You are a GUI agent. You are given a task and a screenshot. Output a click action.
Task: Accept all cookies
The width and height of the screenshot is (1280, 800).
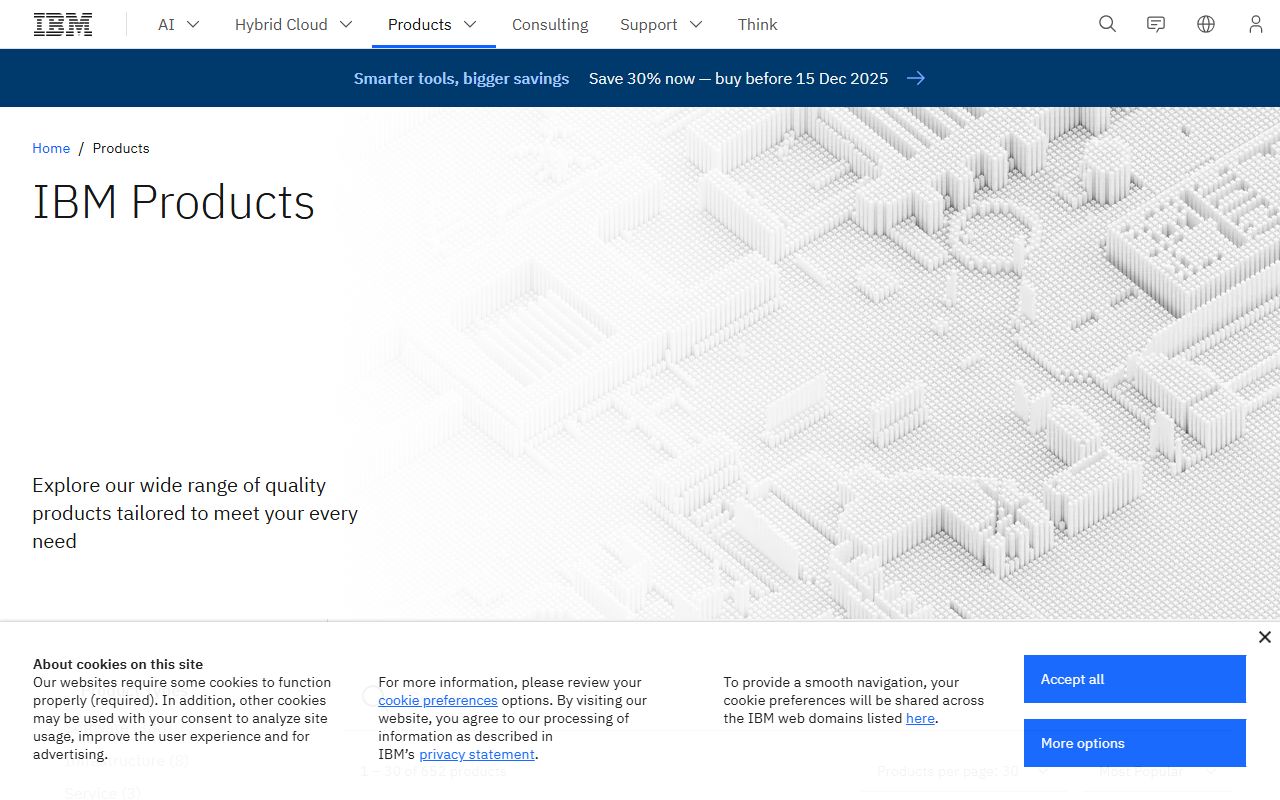point(1134,679)
